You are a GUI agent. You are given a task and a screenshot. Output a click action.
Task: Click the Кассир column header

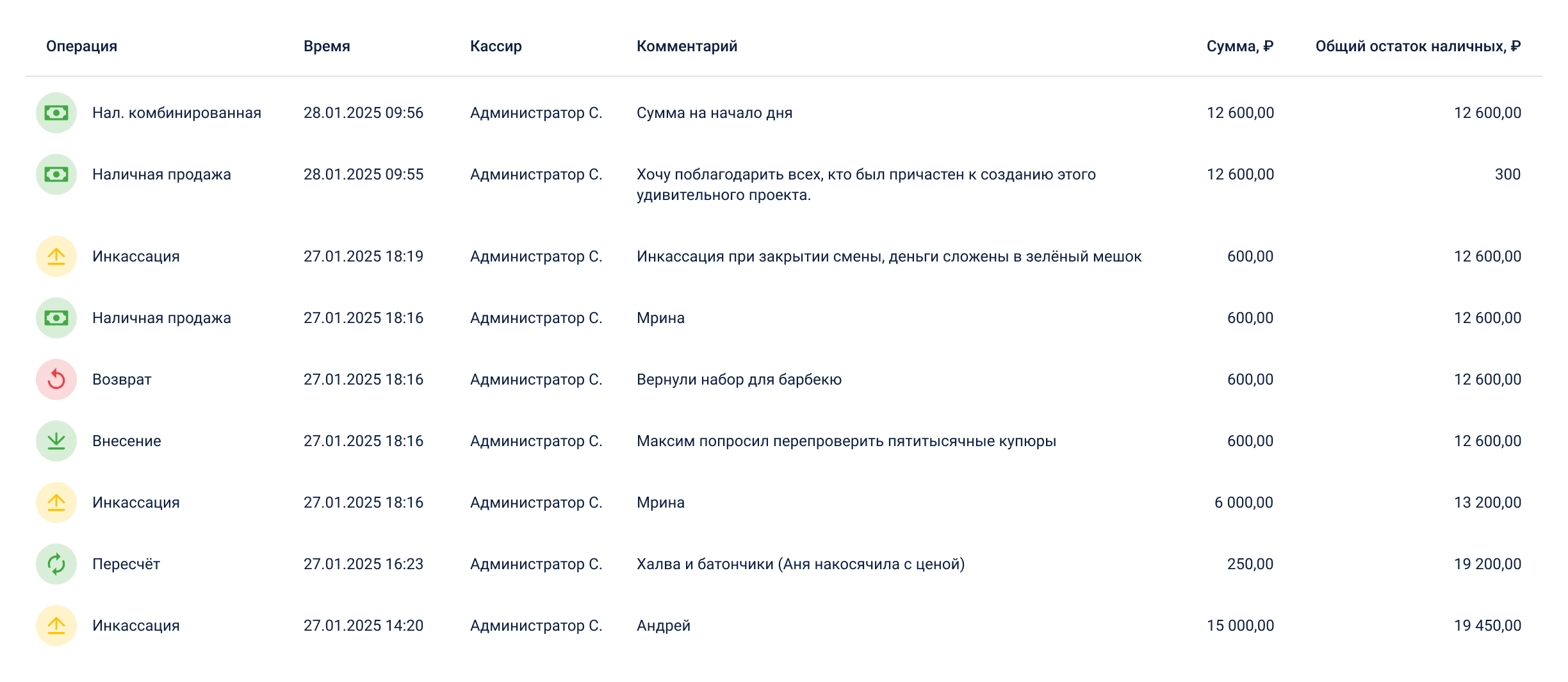(496, 46)
